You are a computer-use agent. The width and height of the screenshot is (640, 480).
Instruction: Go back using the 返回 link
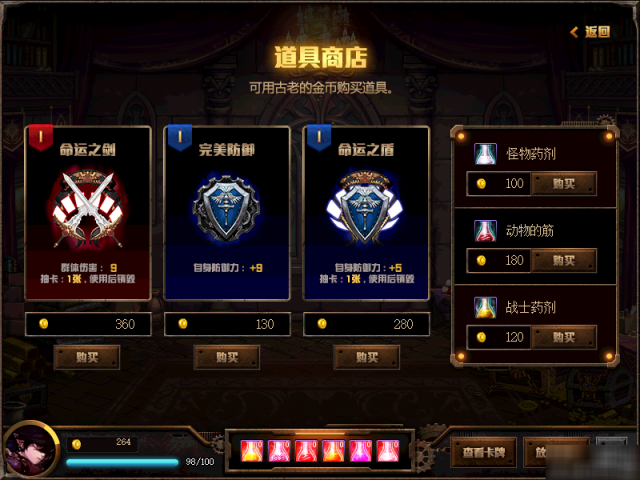(x=590, y=32)
